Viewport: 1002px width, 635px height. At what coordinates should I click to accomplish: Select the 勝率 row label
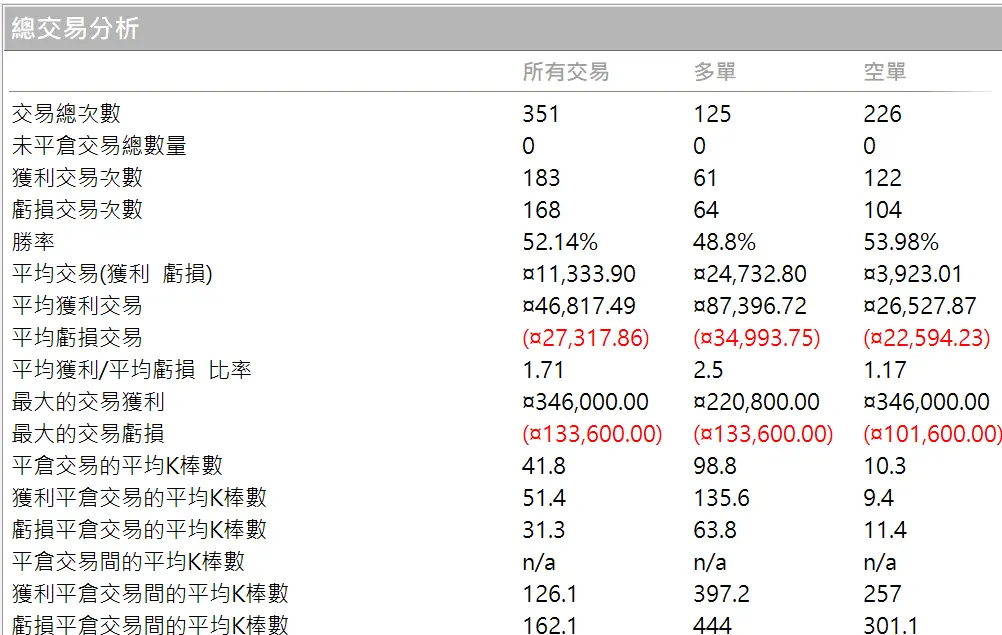pos(34,242)
